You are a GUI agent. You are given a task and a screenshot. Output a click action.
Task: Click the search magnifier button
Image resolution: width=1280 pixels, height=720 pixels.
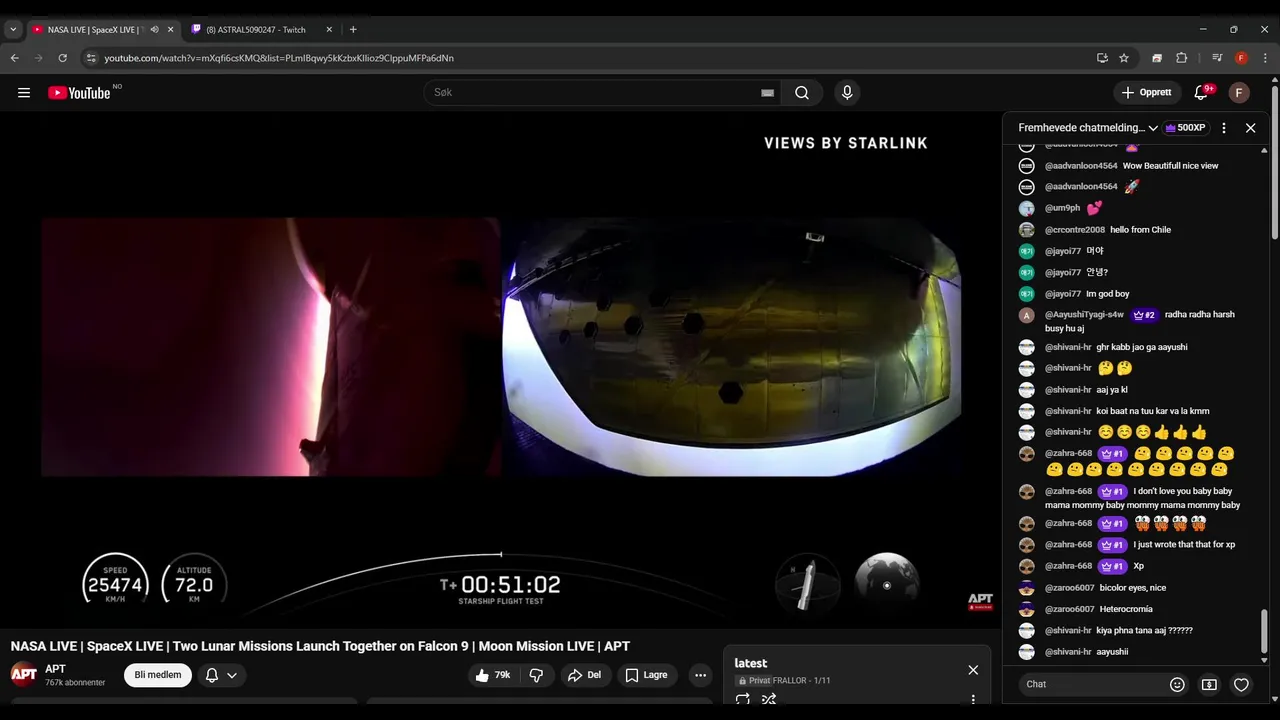tap(802, 93)
